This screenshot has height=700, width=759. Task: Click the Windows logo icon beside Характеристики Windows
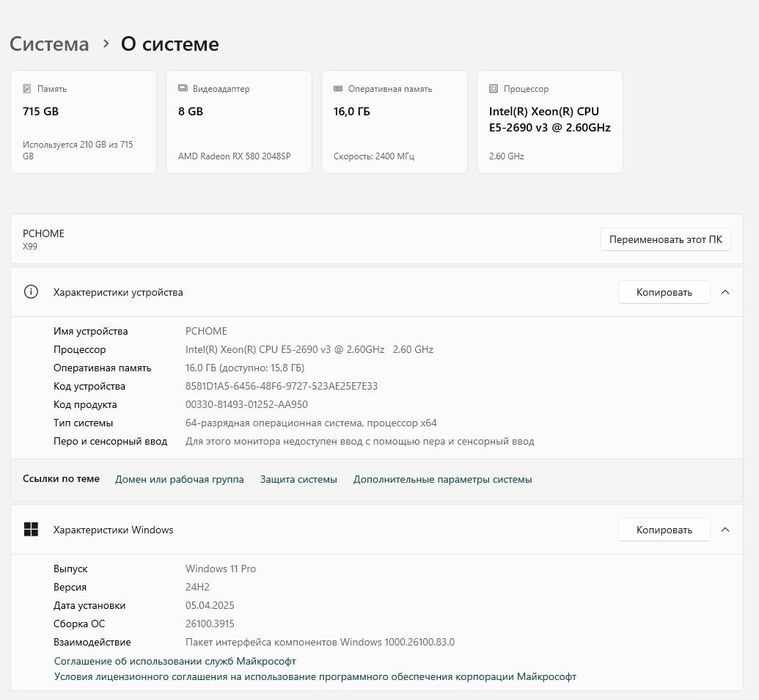(31, 529)
